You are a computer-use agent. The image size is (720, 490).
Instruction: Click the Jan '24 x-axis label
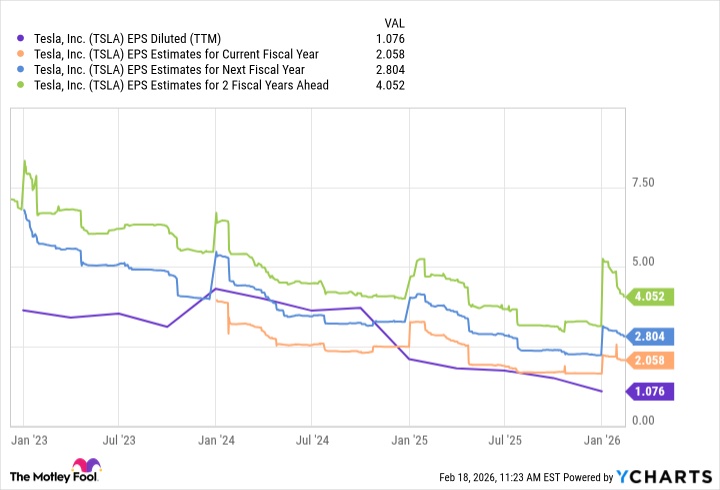[x=216, y=438]
